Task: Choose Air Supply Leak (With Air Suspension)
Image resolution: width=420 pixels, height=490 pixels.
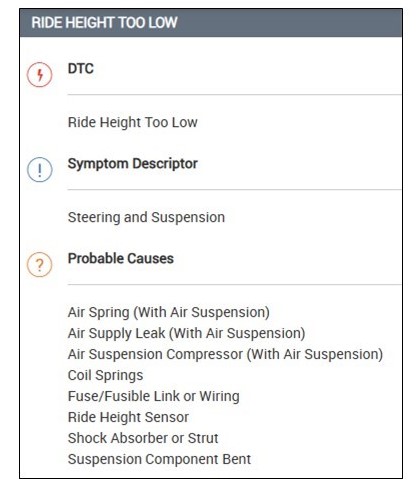Action: pos(186,333)
